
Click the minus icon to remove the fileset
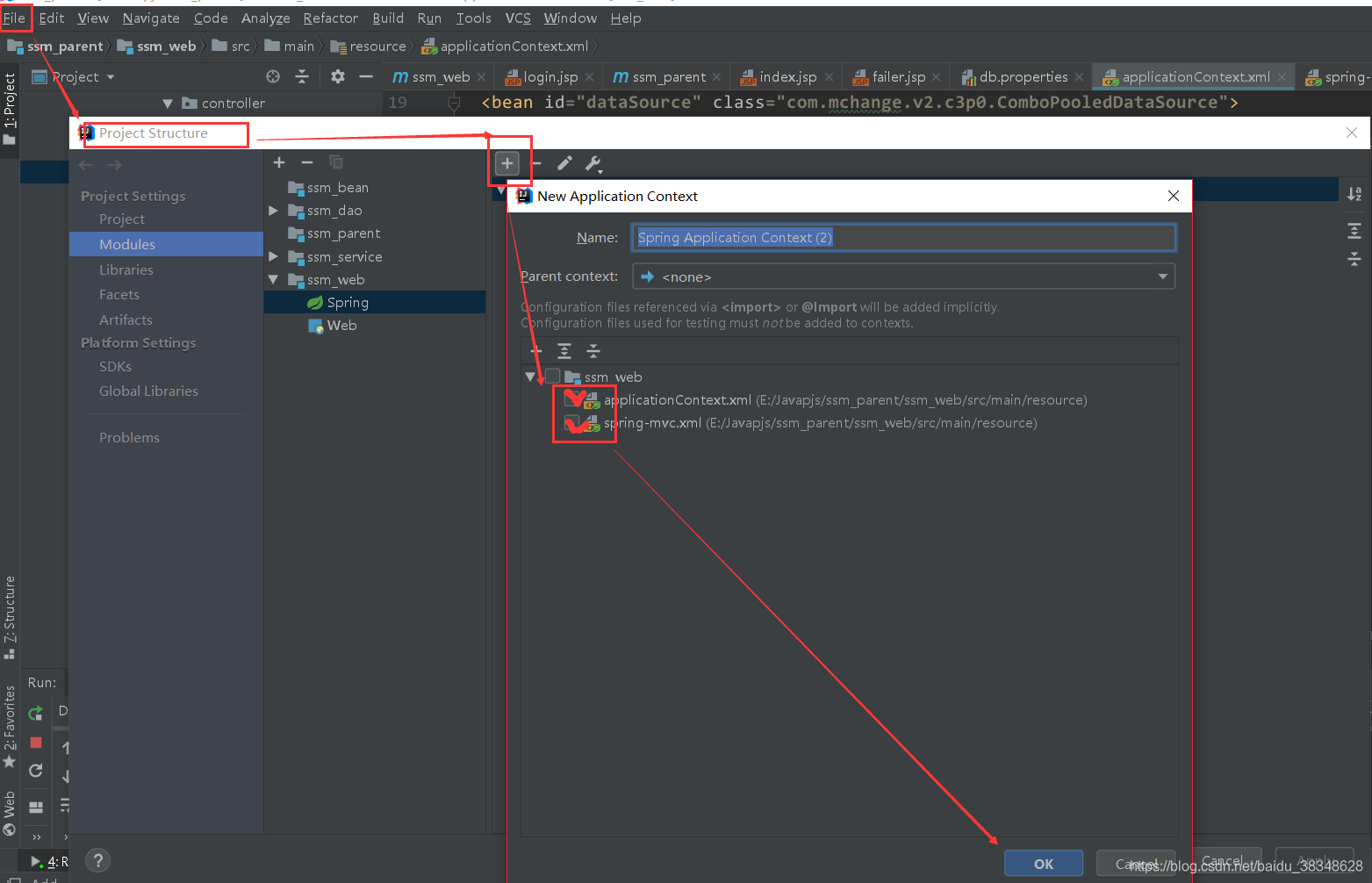click(x=535, y=163)
